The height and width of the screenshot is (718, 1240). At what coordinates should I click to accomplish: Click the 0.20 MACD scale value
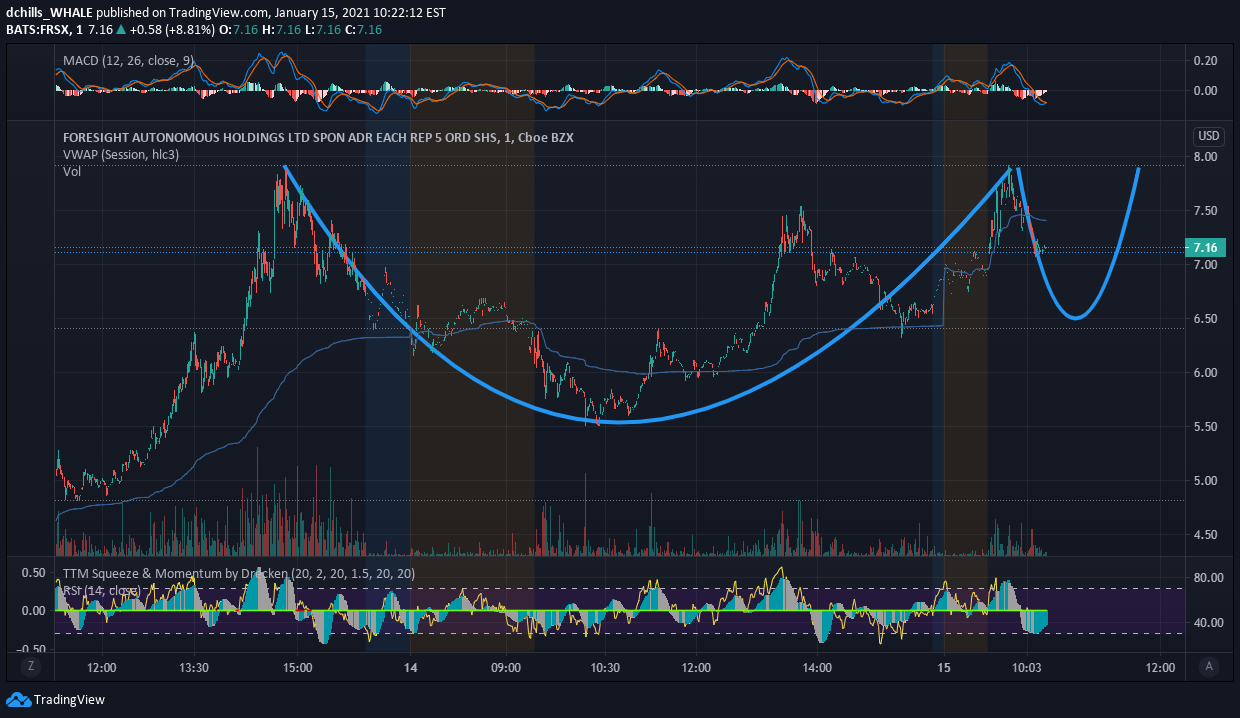pyautogui.click(x=1204, y=61)
